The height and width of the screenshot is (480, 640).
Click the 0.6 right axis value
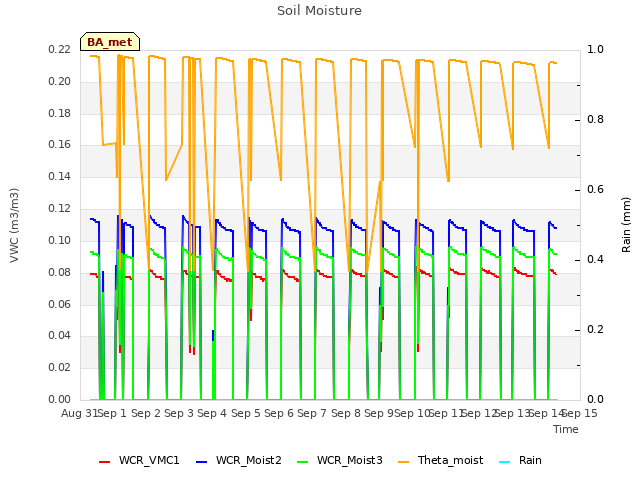click(x=595, y=189)
